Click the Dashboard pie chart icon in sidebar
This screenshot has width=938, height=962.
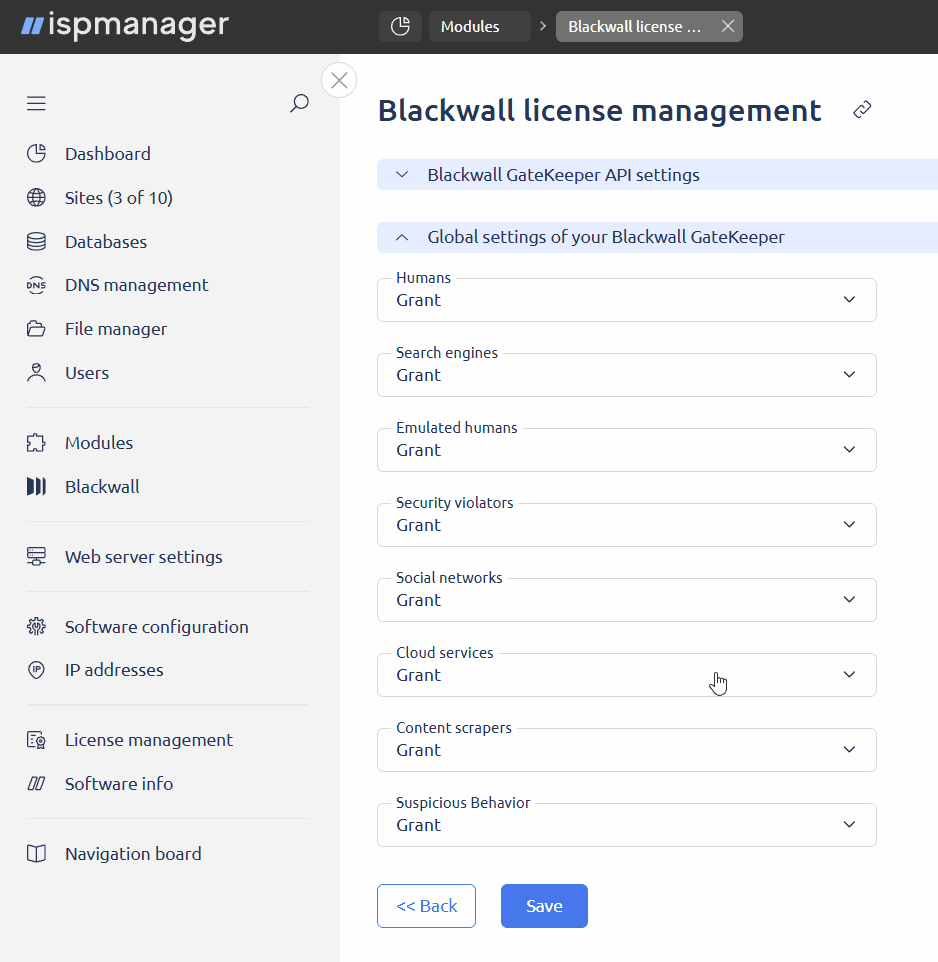36,154
